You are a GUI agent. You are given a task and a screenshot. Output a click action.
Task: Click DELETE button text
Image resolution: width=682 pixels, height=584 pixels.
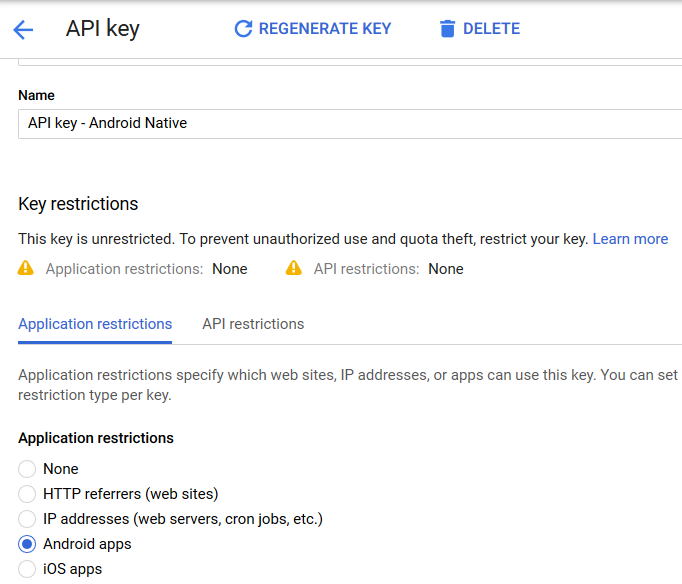[491, 29]
